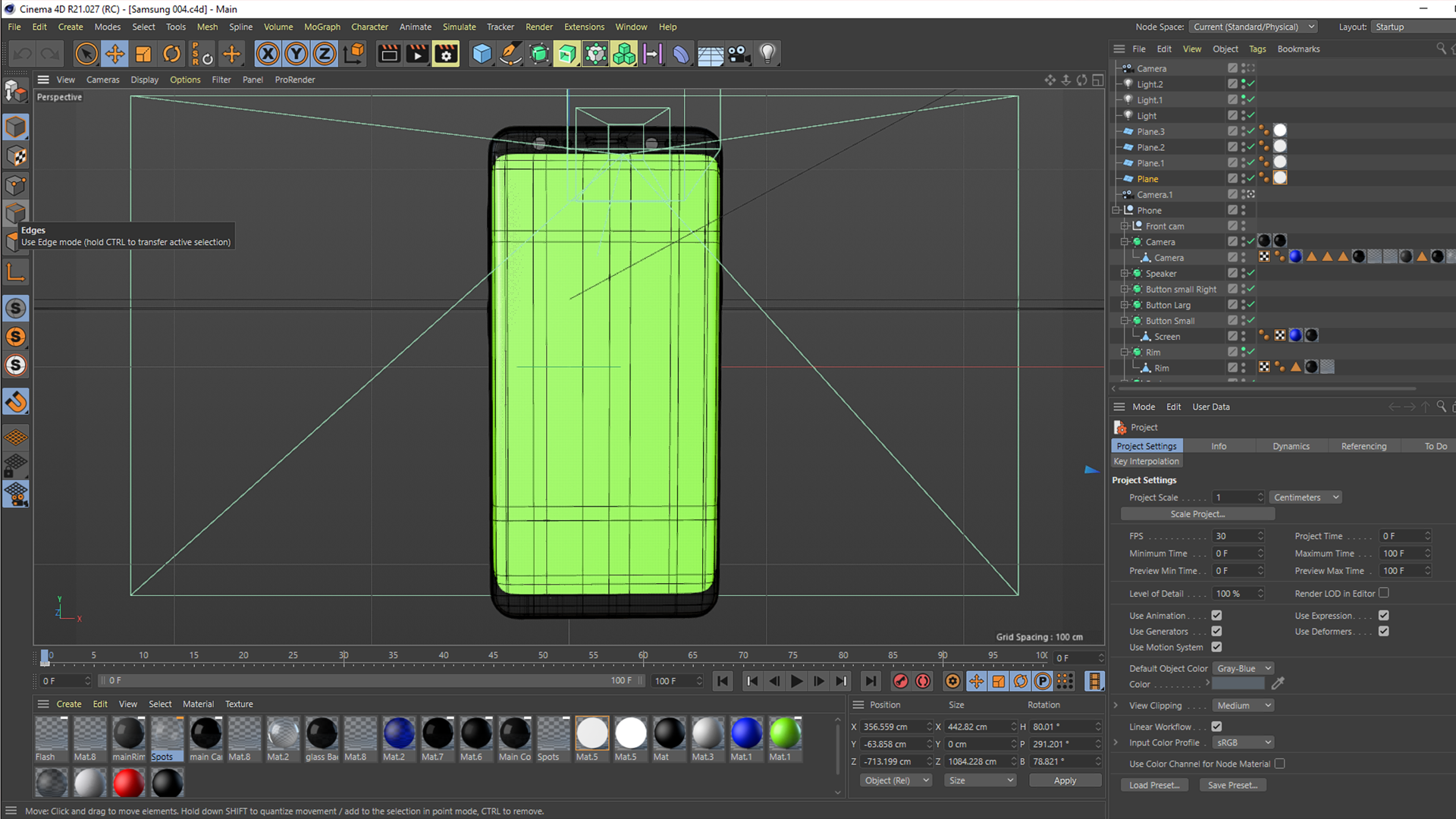Click the Record Active Objects button
The height and width of the screenshot is (819, 1456).
click(x=900, y=681)
